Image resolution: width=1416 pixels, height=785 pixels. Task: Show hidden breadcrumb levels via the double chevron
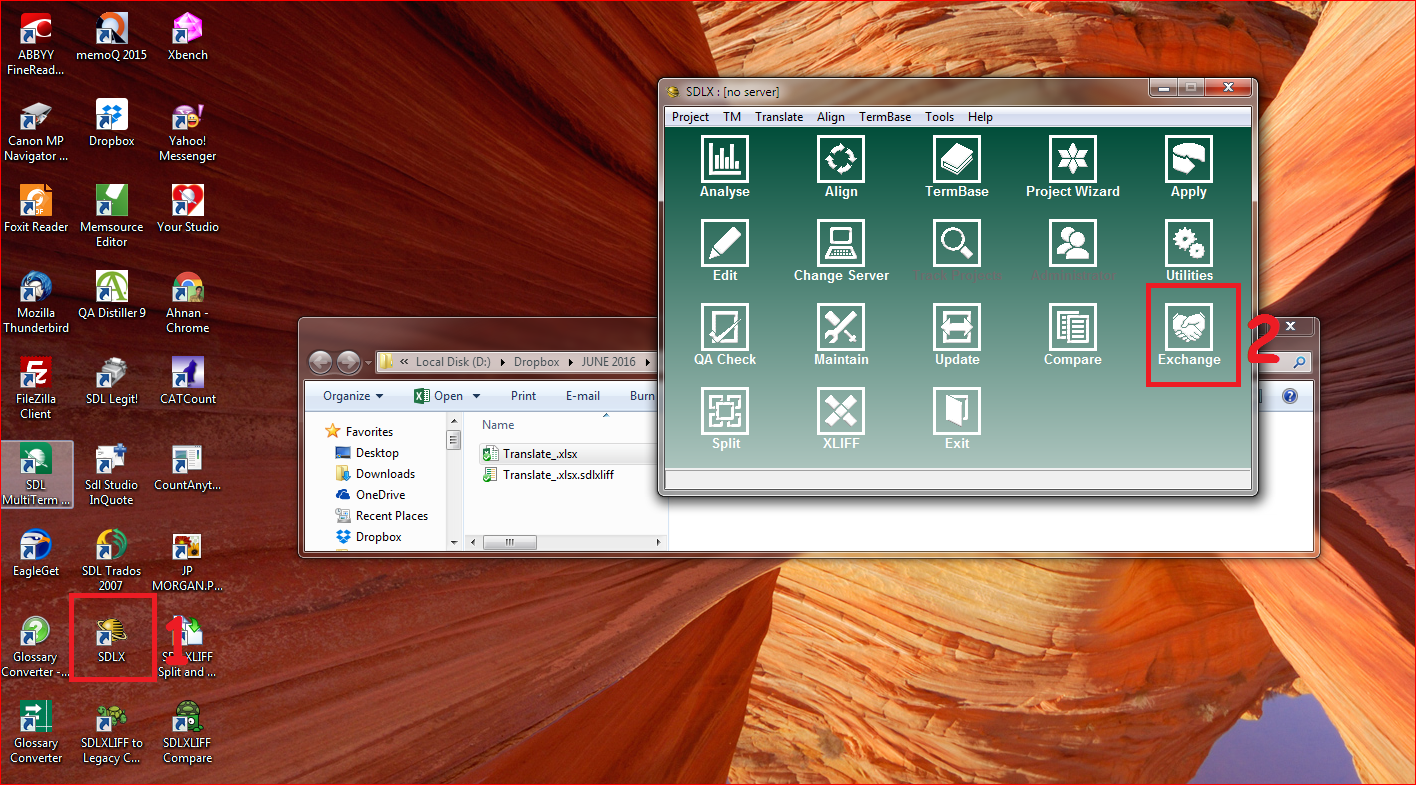pos(404,362)
